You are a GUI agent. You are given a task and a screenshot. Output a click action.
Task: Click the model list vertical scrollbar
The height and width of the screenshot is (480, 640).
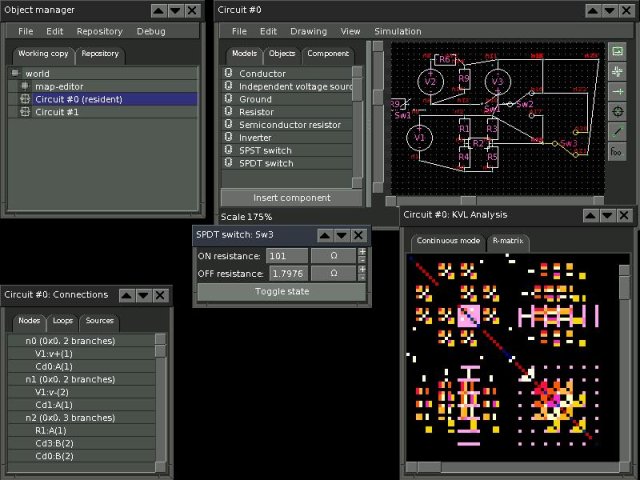(357, 127)
